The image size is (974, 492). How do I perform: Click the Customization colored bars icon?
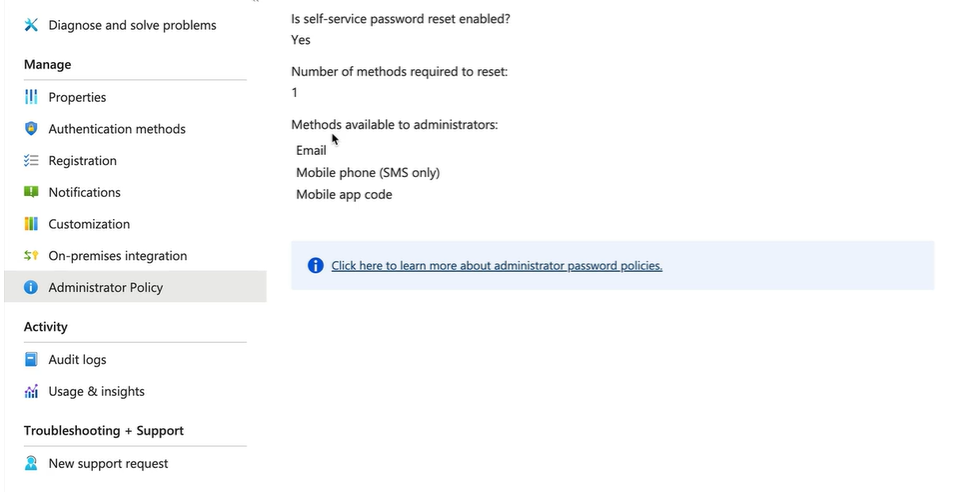(x=31, y=224)
